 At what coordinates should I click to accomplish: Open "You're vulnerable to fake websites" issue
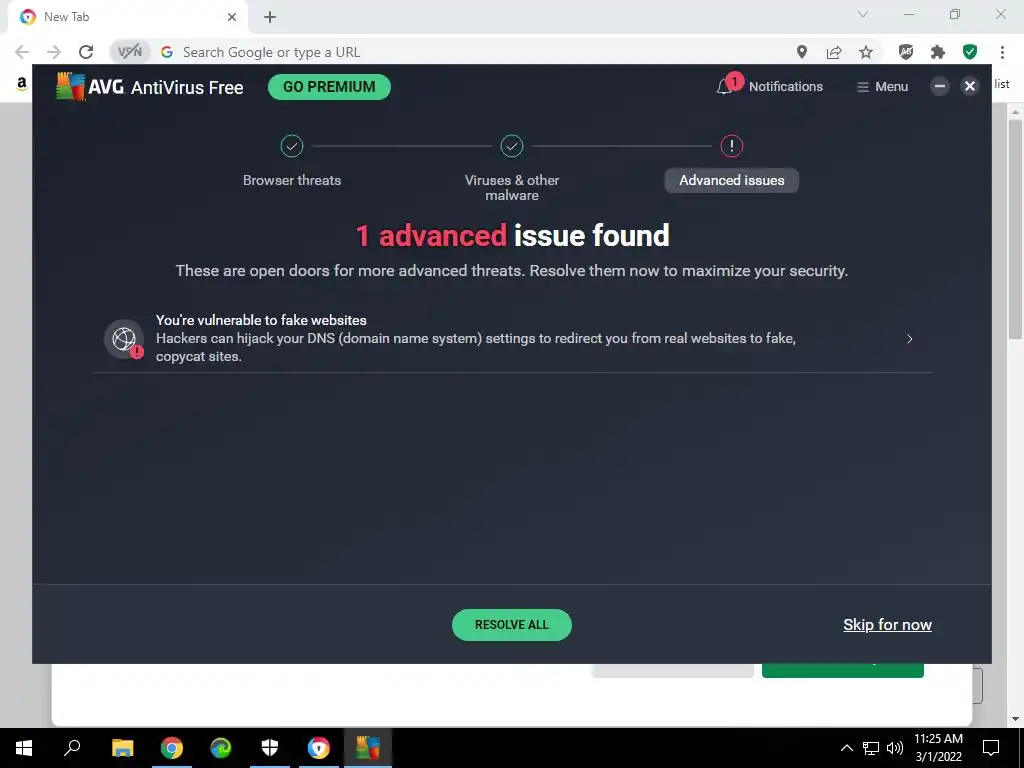[x=512, y=338]
